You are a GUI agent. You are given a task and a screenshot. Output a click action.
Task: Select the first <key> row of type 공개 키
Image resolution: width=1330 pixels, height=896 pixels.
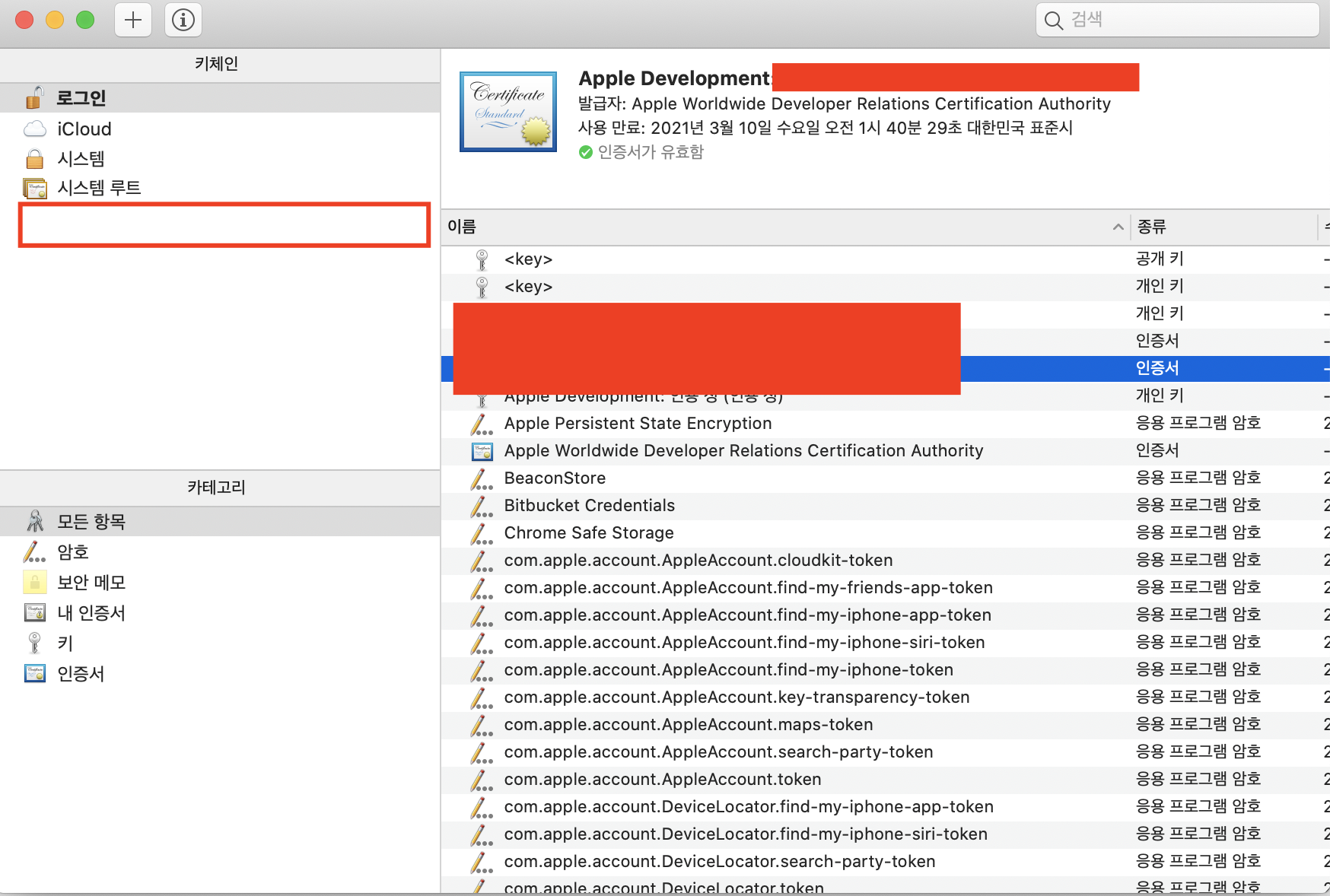pyautogui.click(x=886, y=259)
